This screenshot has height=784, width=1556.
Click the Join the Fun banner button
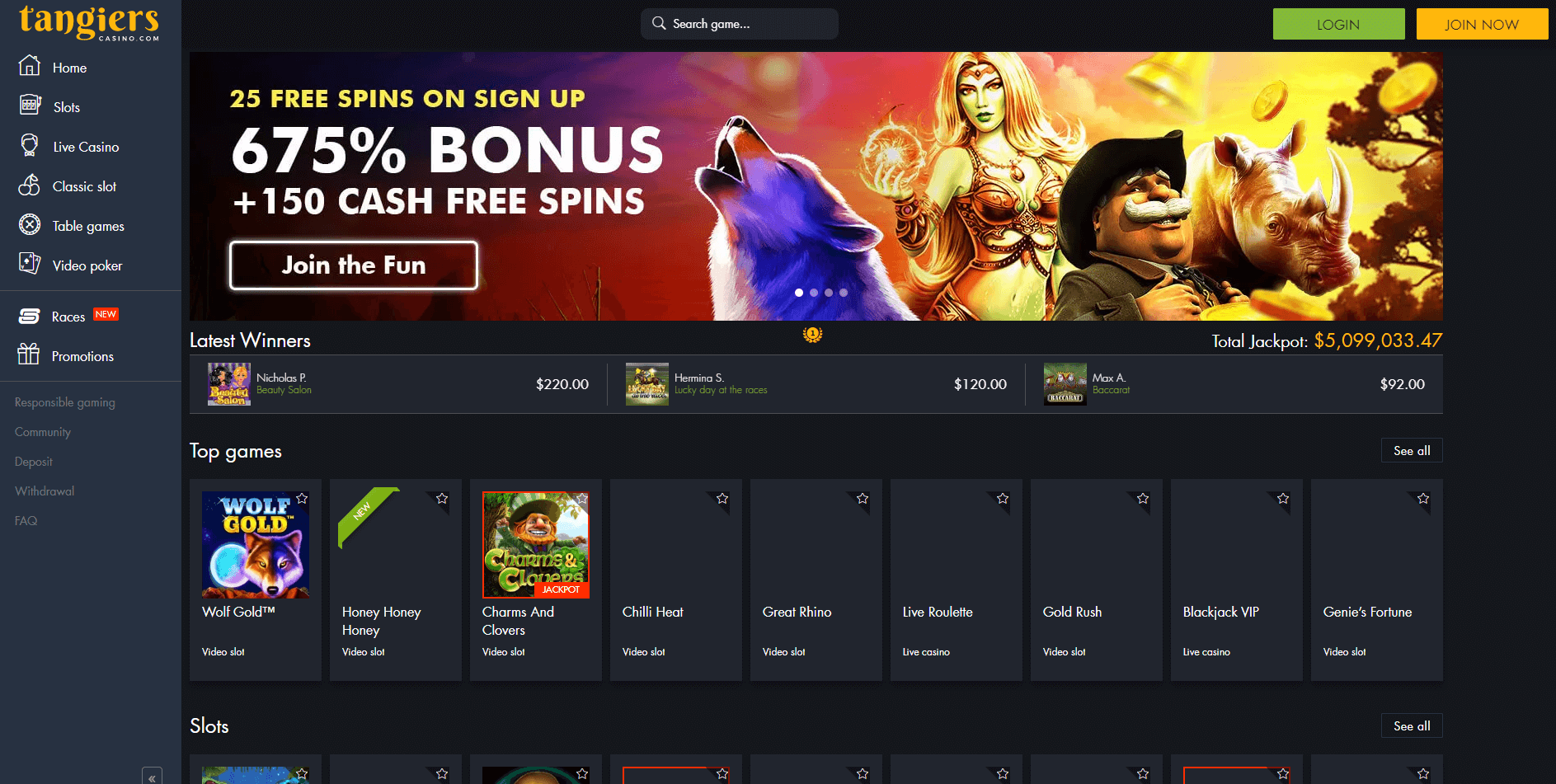[354, 265]
